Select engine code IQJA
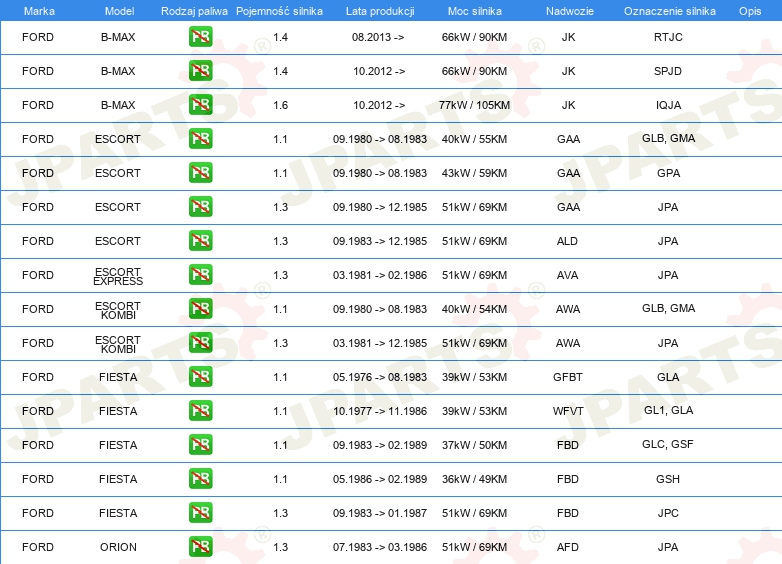The width and height of the screenshot is (782, 564). [668, 105]
